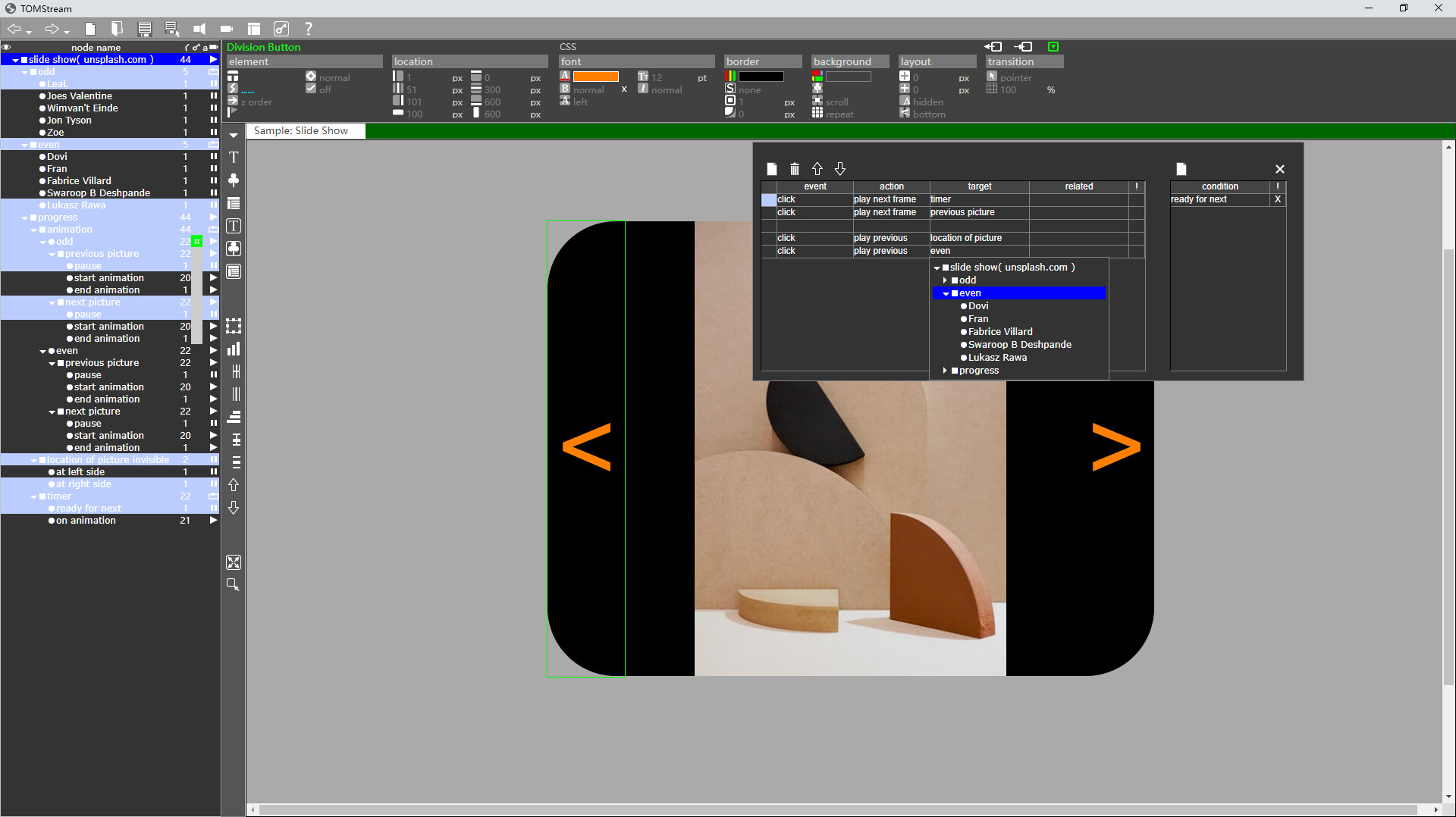Click the move-up arrow in event editor
The height and width of the screenshot is (817, 1456).
coord(817,168)
